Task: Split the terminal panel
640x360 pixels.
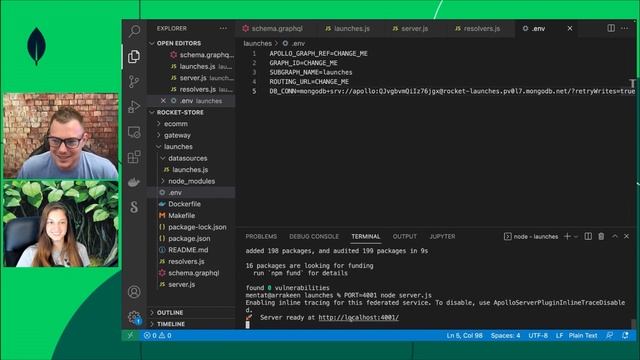Action: pos(588,236)
